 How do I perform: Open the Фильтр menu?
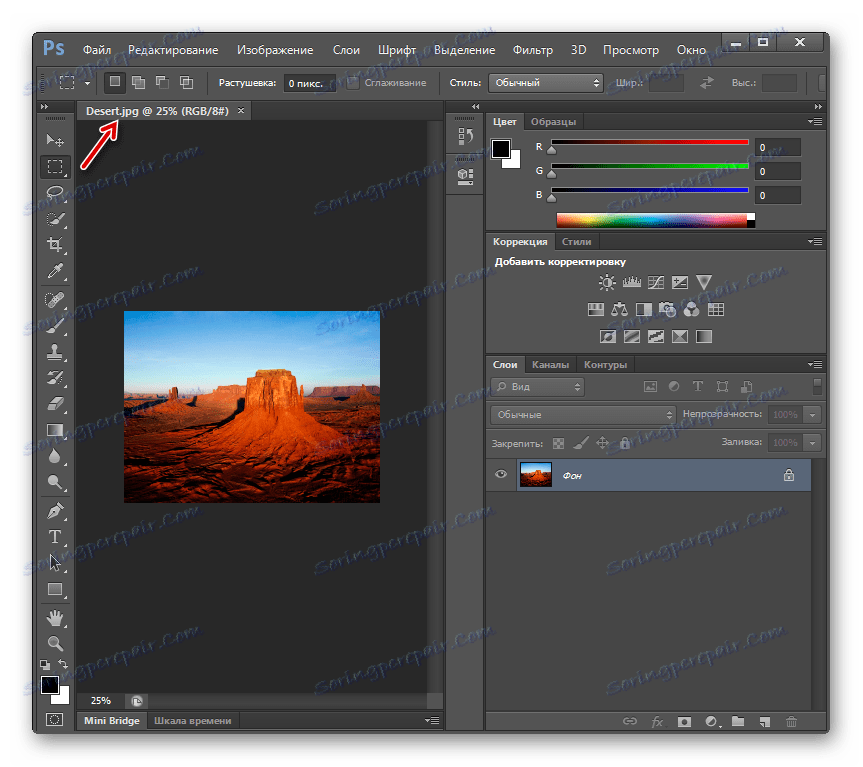coord(533,50)
